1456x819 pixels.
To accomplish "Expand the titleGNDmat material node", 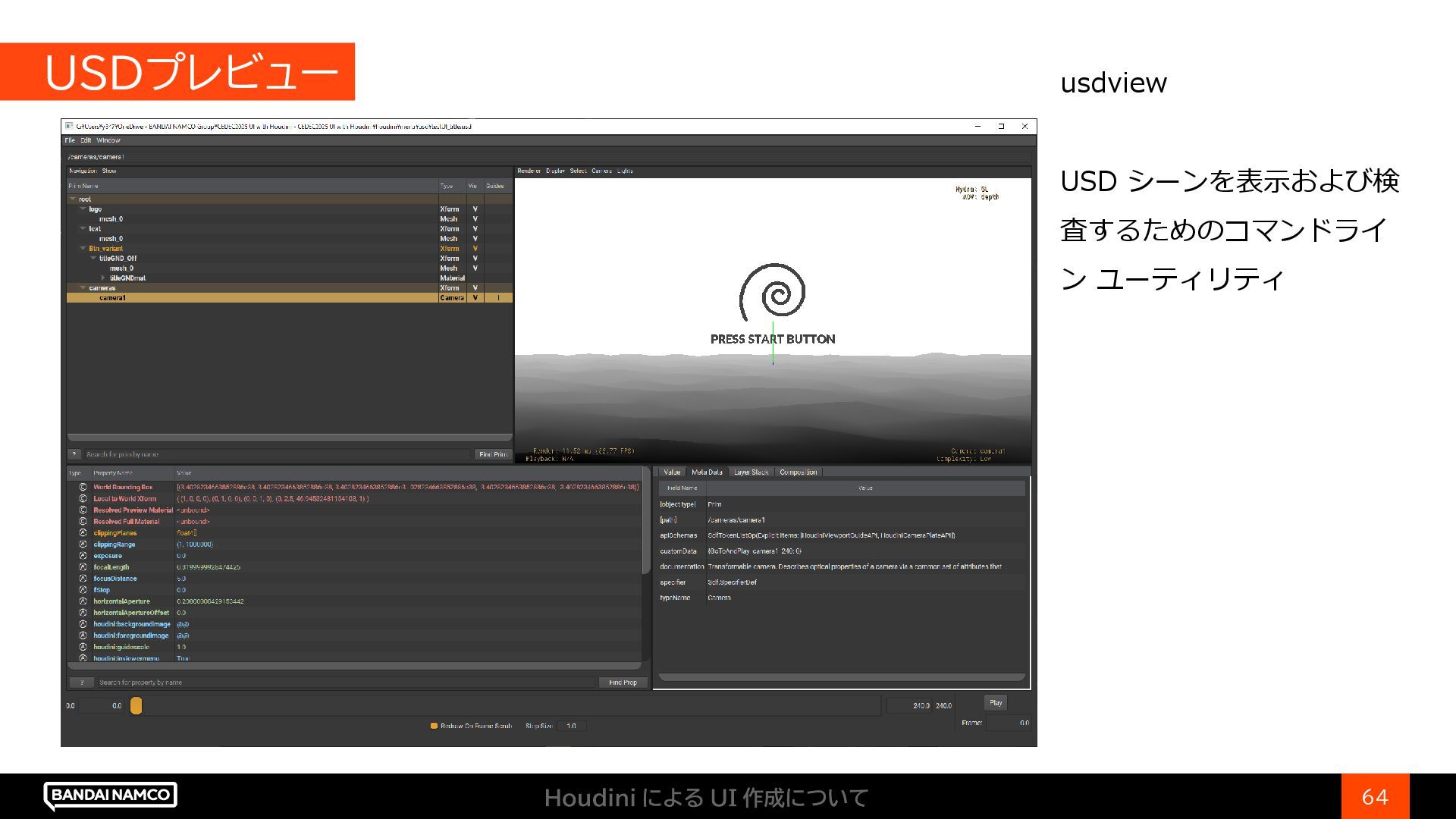I will [x=103, y=278].
